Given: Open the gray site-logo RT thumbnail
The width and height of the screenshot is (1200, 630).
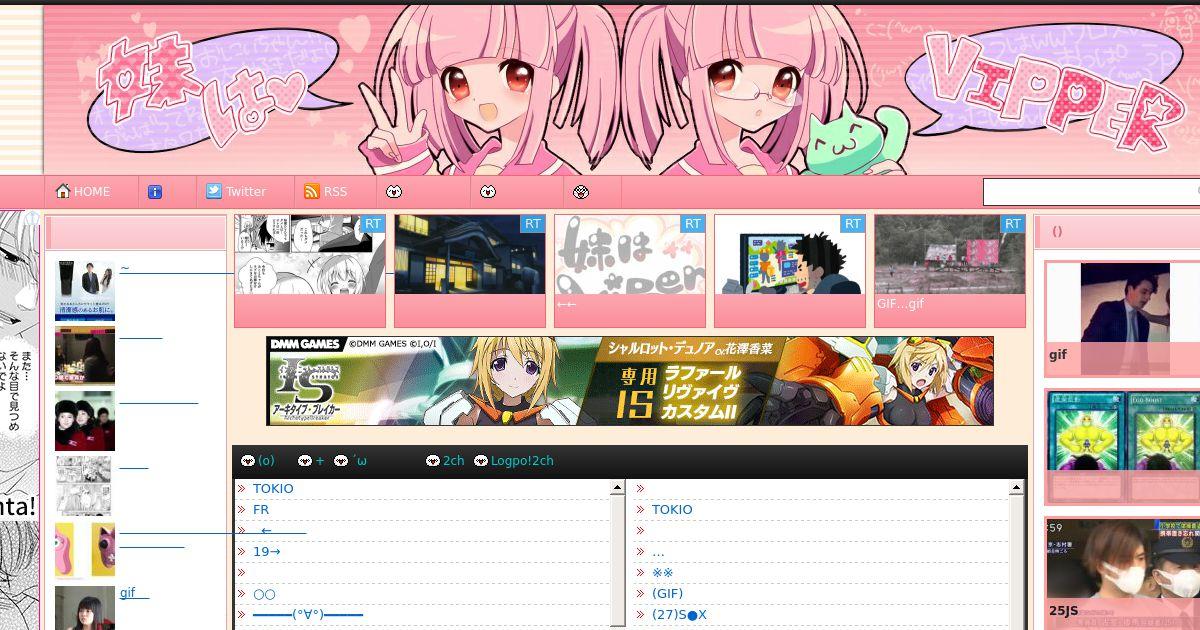Looking at the screenshot, I should [x=630, y=255].
